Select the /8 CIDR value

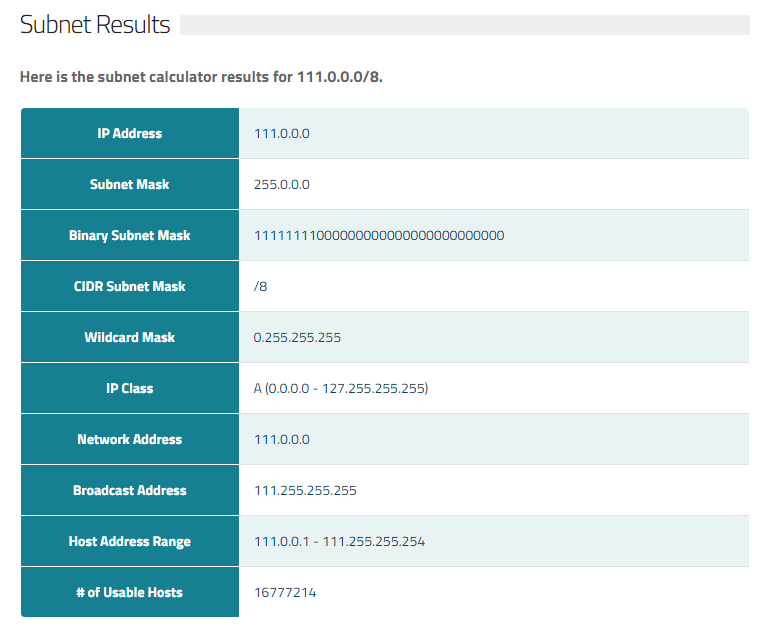coord(261,287)
